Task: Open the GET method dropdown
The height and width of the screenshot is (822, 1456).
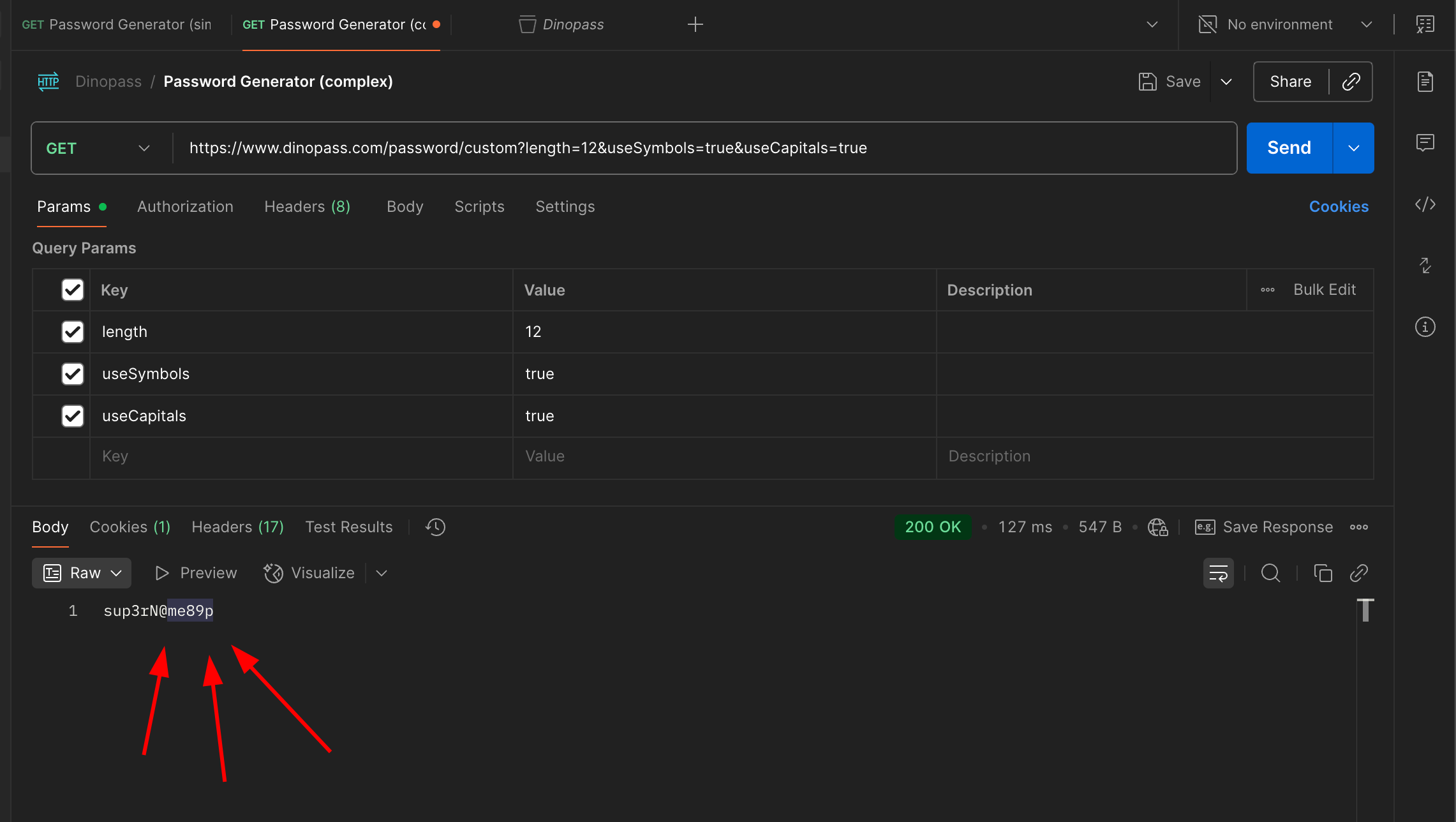Action: 99,148
